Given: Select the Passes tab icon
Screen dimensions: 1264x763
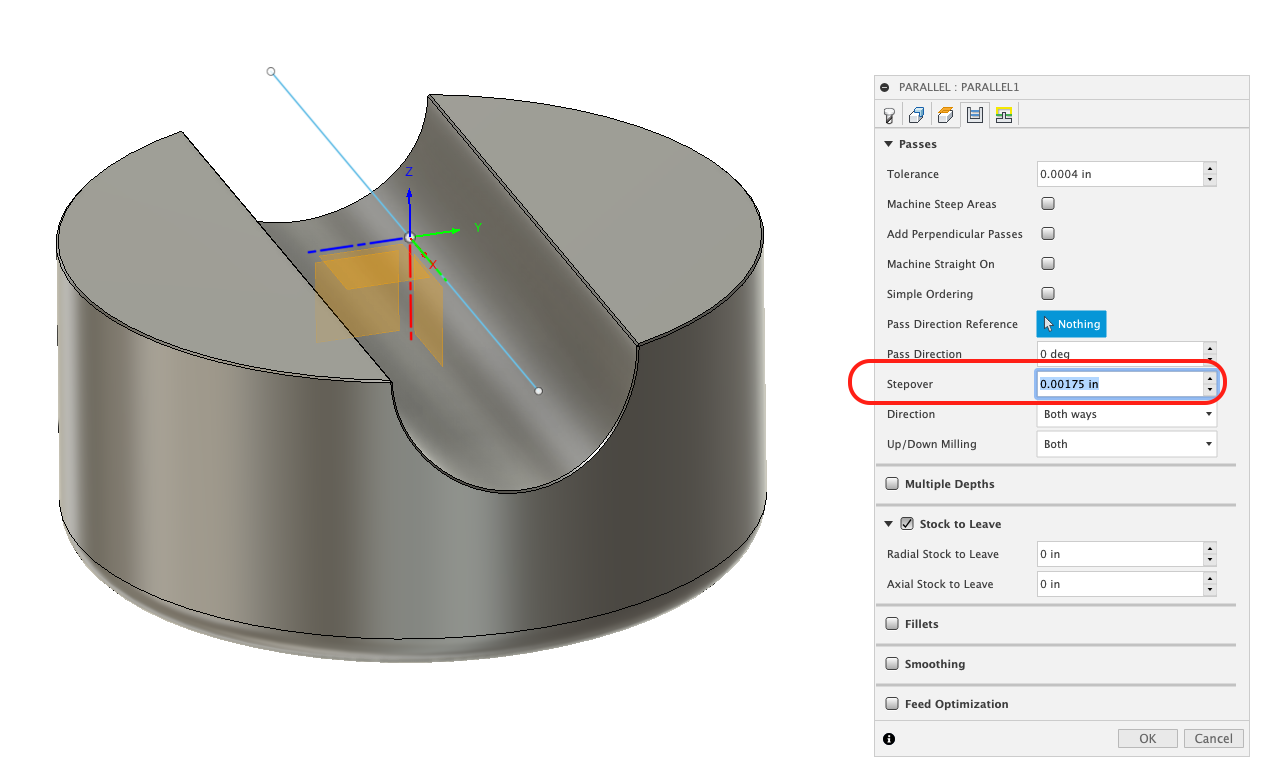Looking at the screenshot, I should tap(974, 115).
